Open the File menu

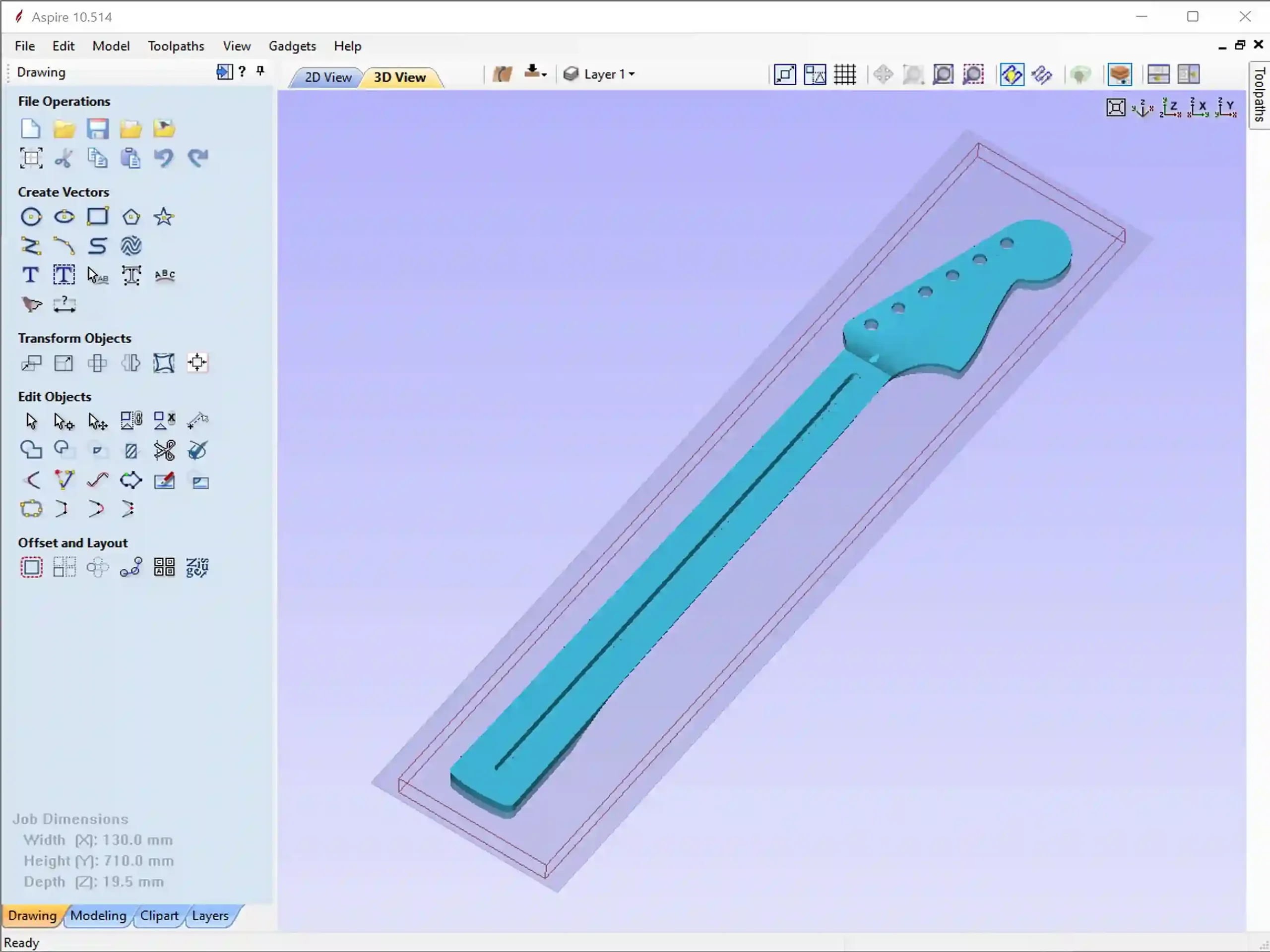click(25, 46)
